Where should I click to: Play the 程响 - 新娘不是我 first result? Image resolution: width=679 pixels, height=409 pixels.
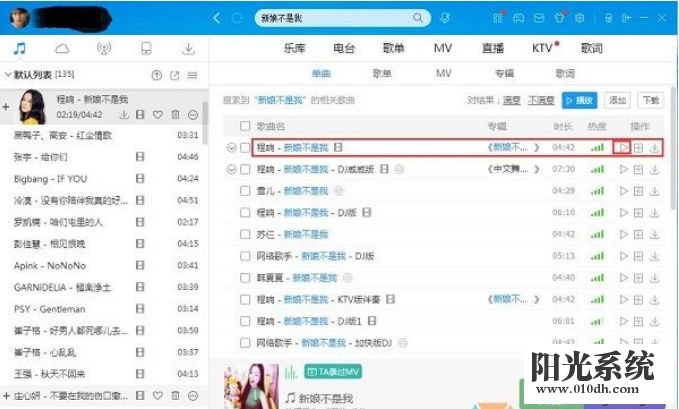click(622, 148)
